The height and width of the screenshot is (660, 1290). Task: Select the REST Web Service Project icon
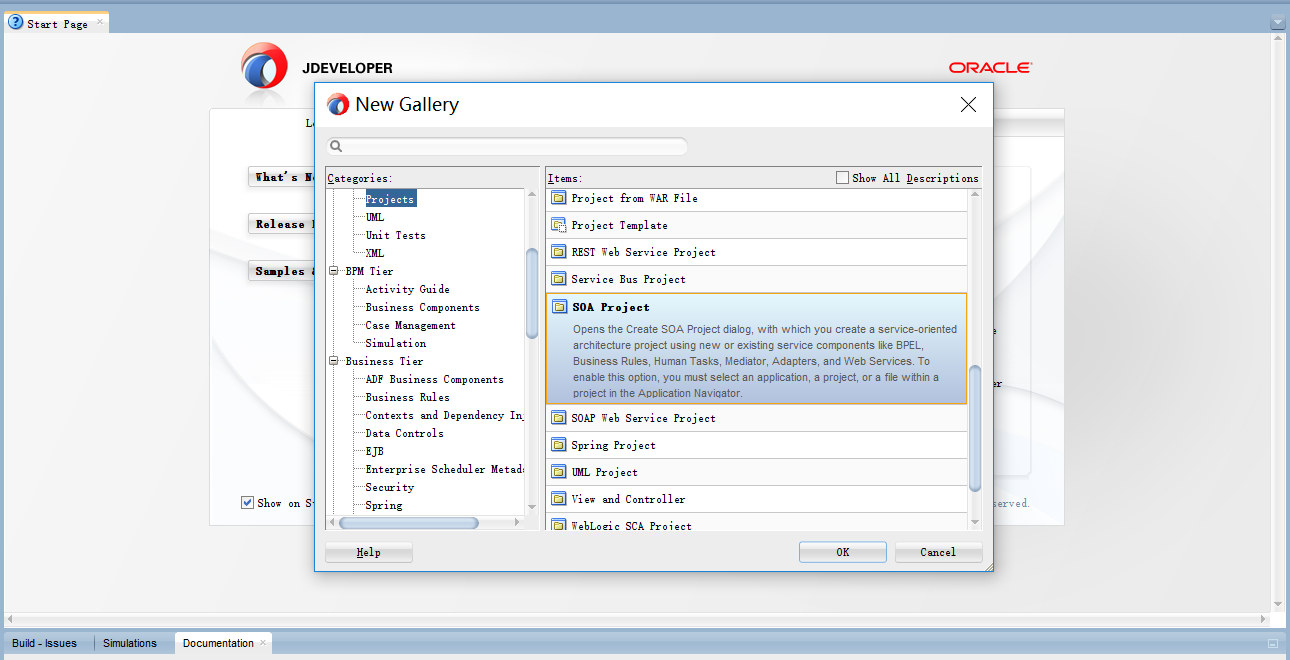(x=558, y=251)
